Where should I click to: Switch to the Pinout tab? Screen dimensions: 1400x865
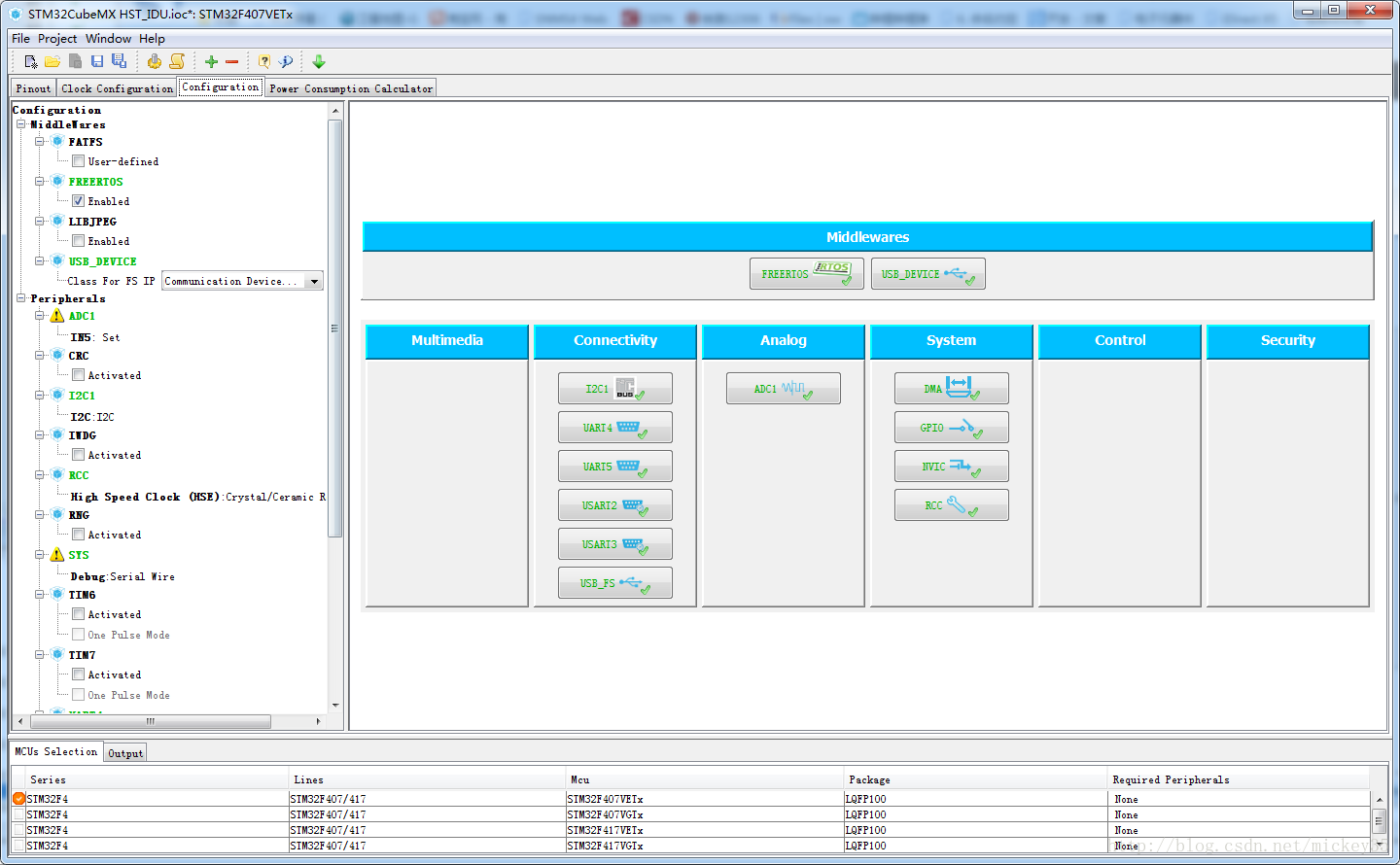(x=33, y=88)
